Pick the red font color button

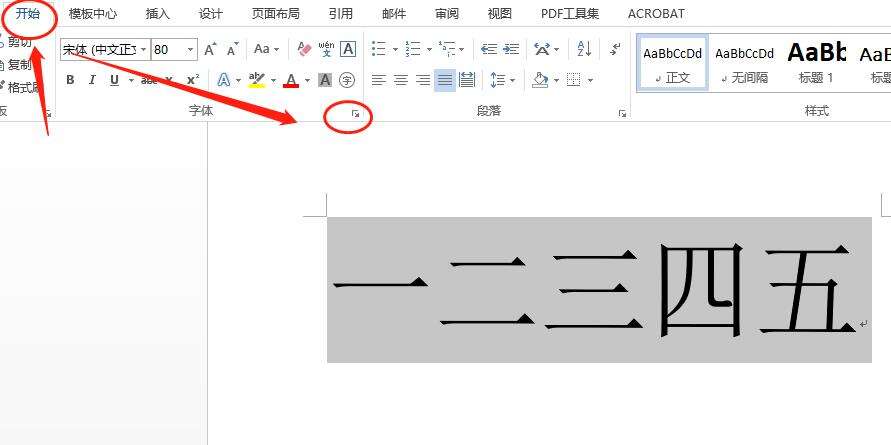[x=291, y=80]
